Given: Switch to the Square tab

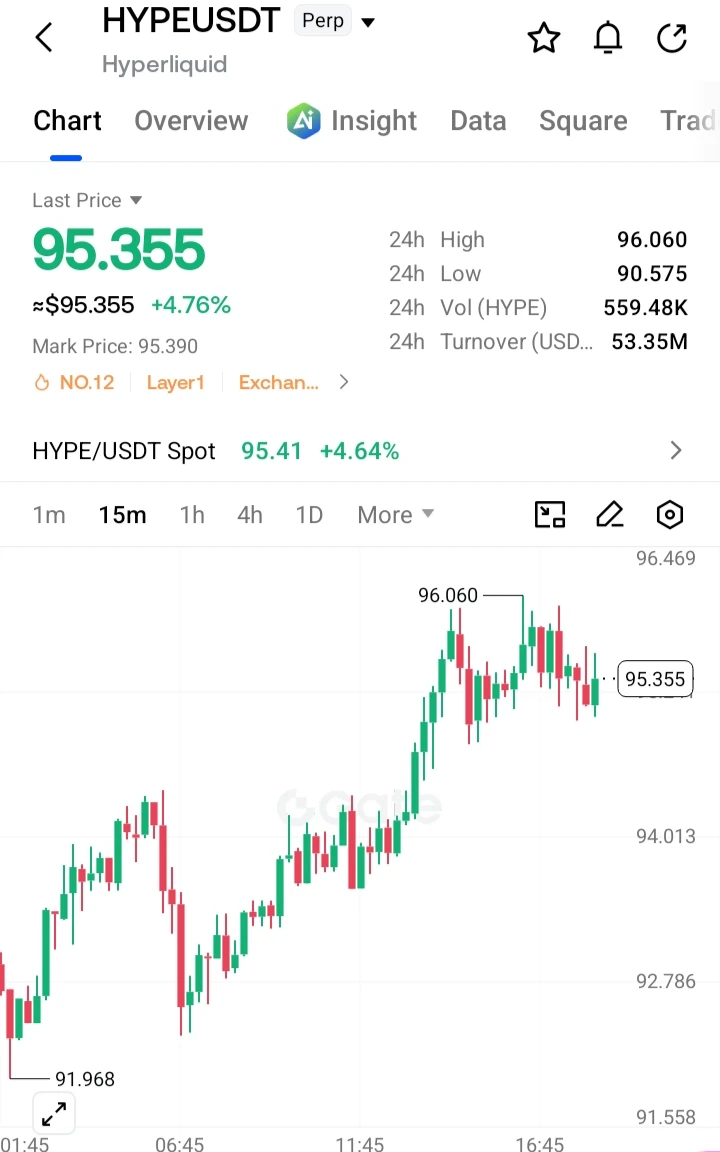Looking at the screenshot, I should coord(583,120).
